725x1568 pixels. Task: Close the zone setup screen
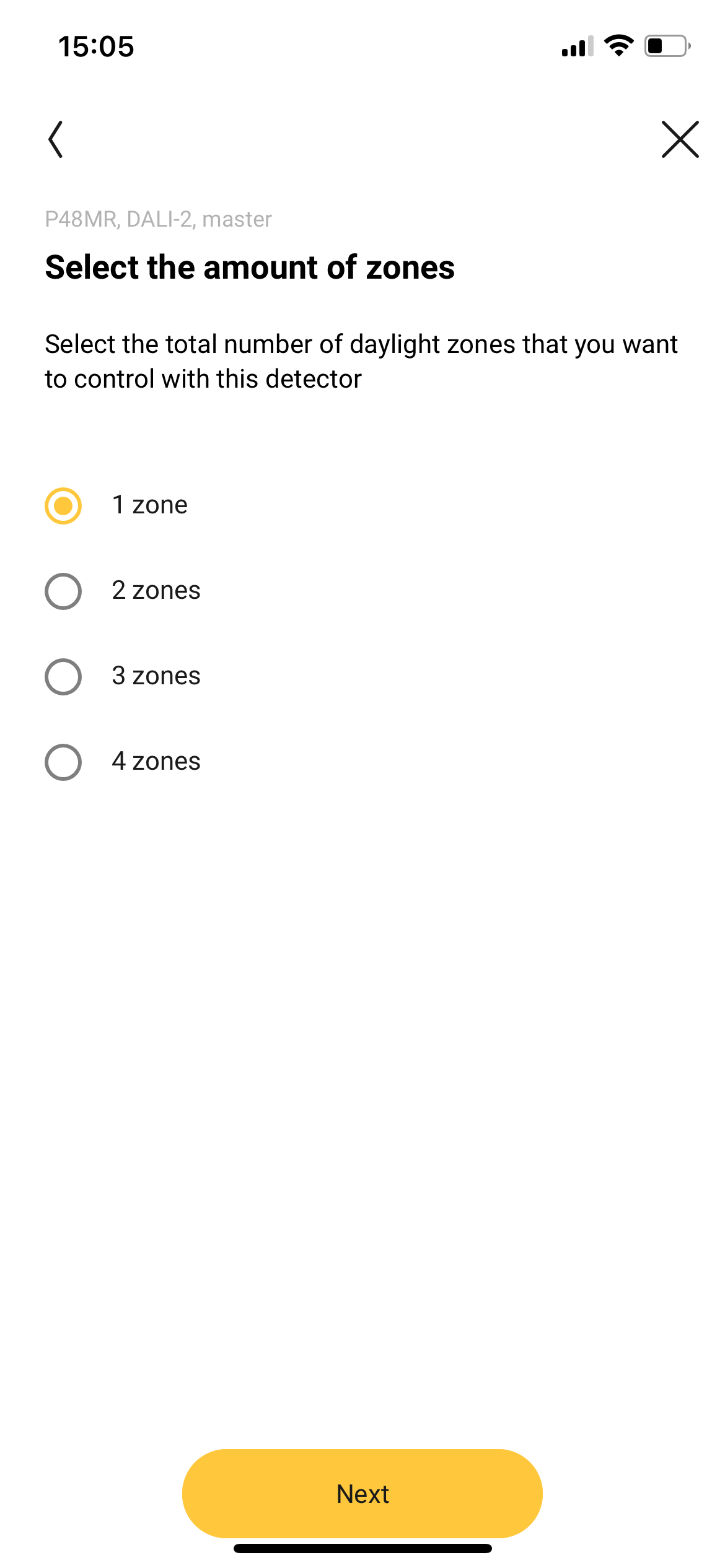(680, 139)
